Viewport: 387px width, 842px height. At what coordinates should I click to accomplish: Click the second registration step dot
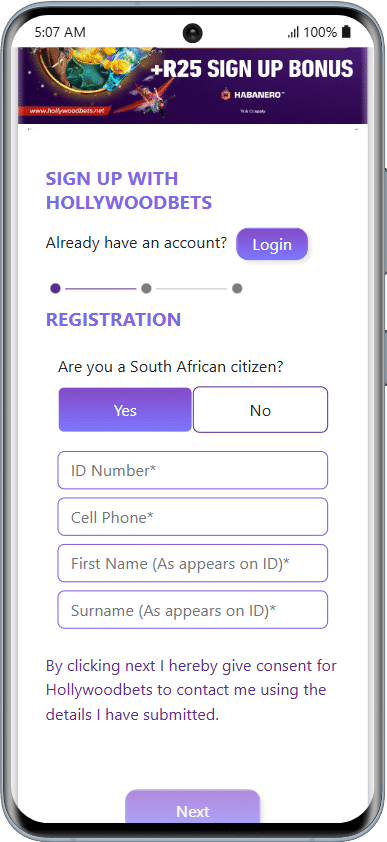pos(146,289)
